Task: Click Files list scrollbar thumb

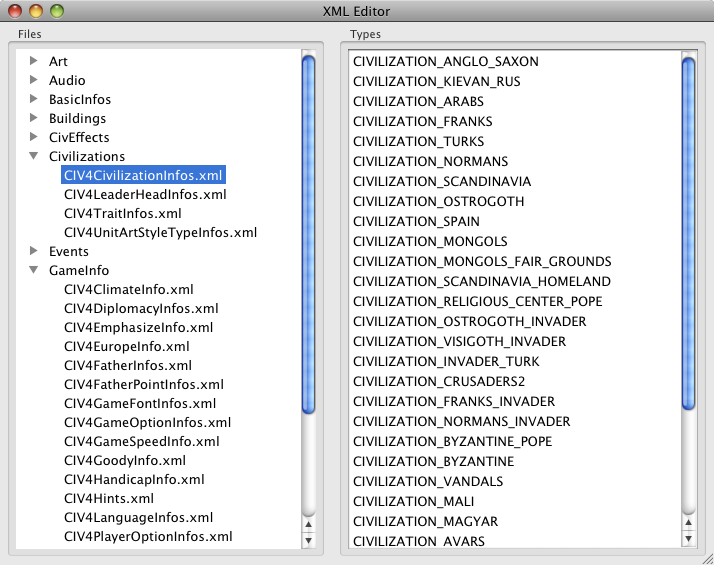Action: point(308,234)
